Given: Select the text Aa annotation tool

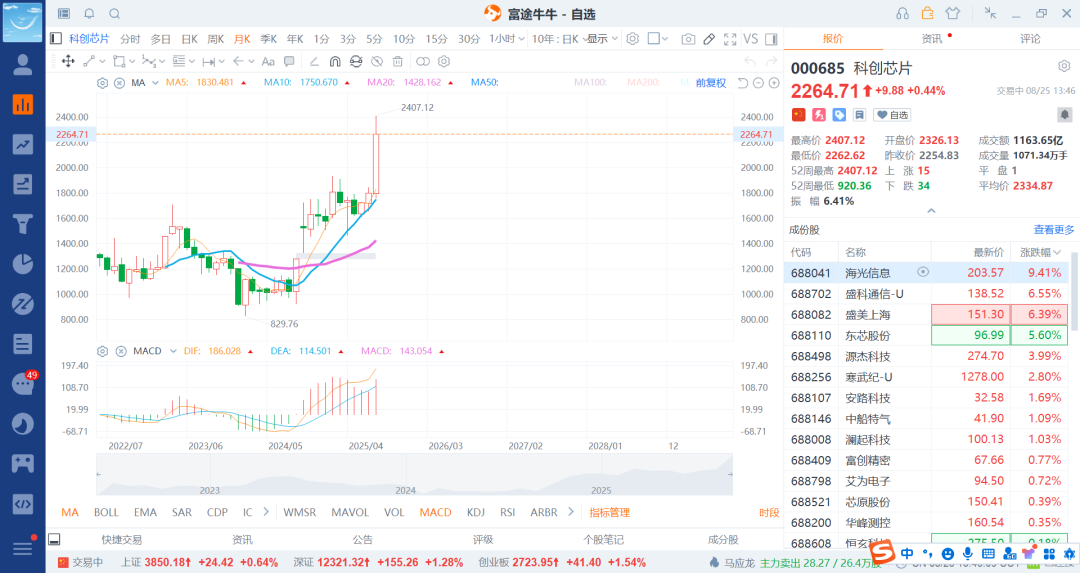Looking at the screenshot, I should [x=268, y=61].
